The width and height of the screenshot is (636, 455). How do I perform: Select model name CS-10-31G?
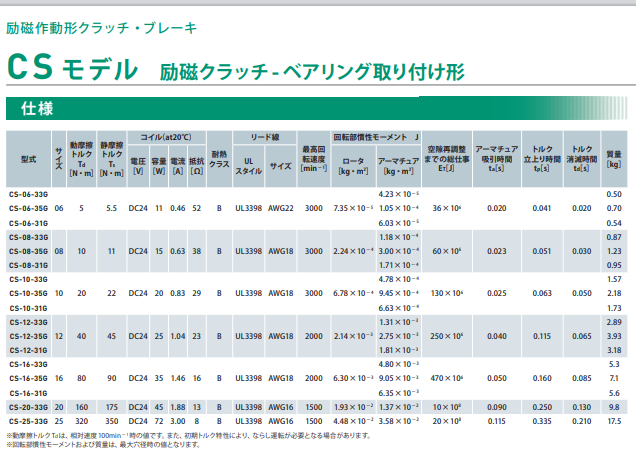[x=28, y=309]
